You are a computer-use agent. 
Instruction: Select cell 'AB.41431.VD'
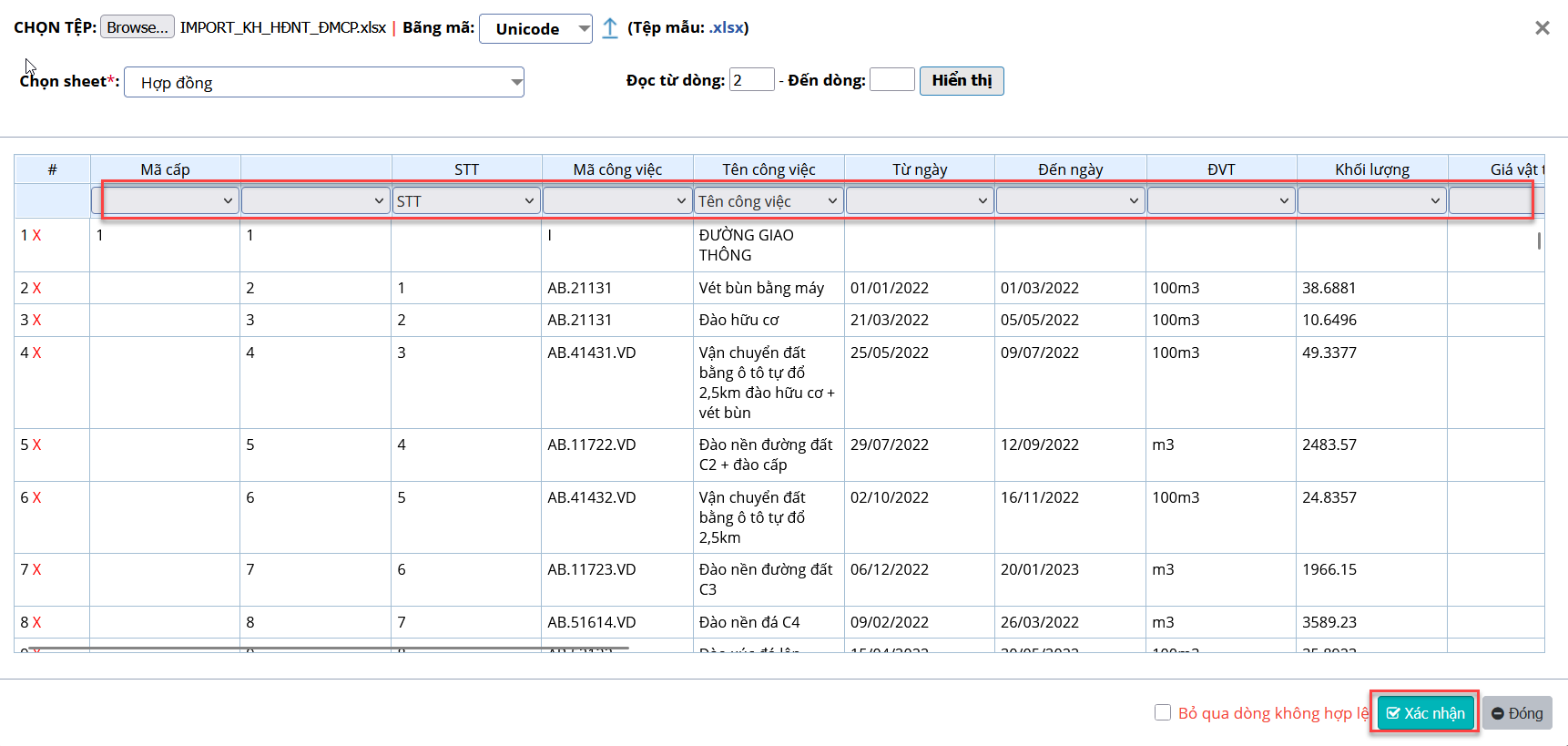617,383
